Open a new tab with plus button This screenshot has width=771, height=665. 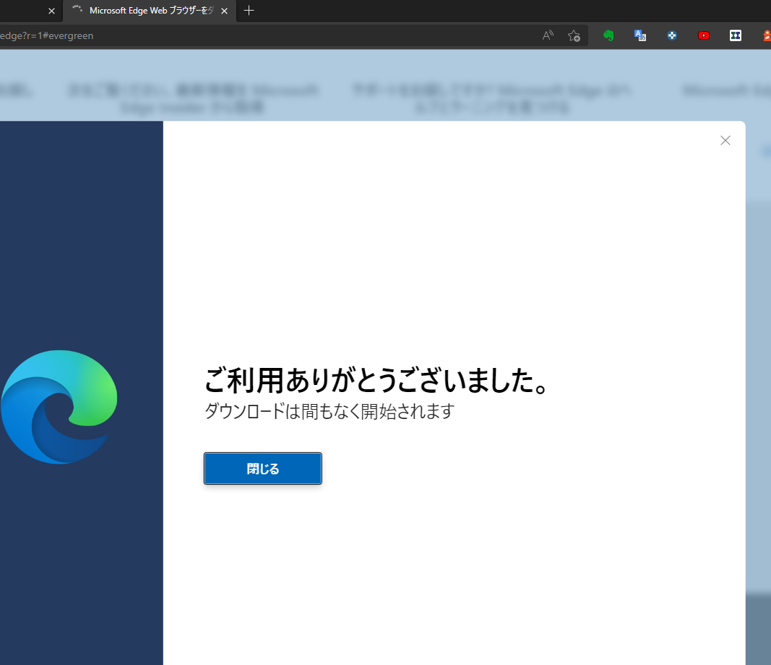[x=249, y=10]
